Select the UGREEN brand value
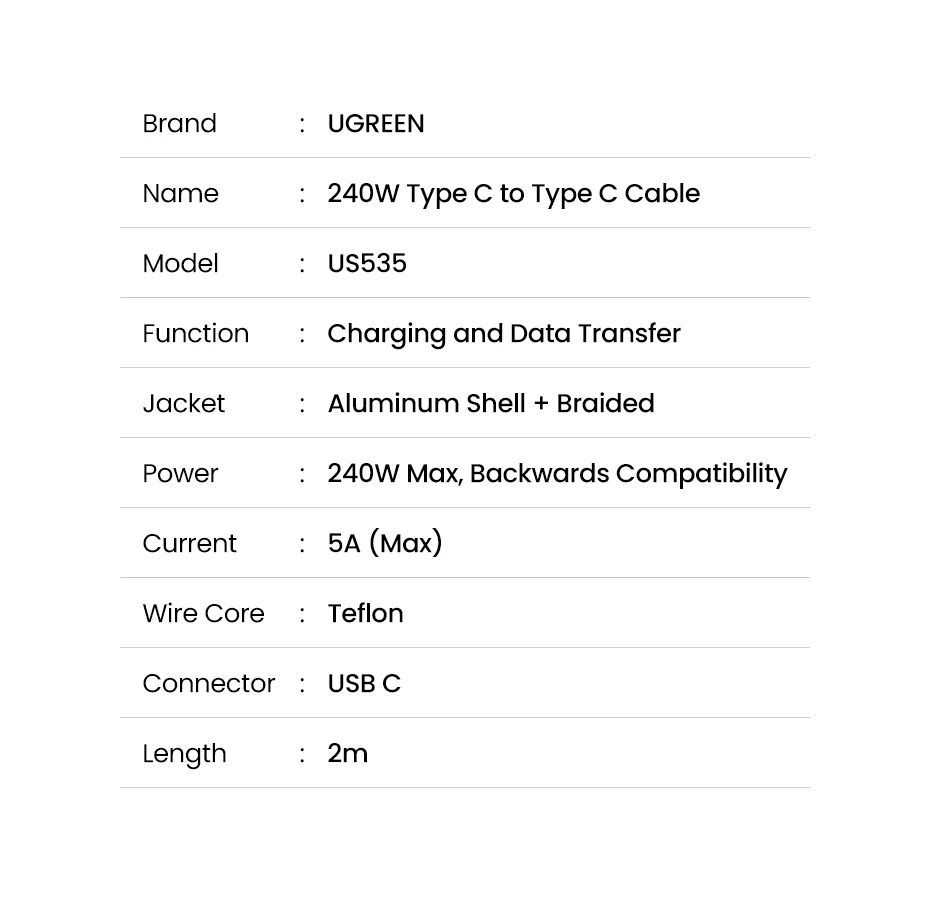 (x=376, y=123)
